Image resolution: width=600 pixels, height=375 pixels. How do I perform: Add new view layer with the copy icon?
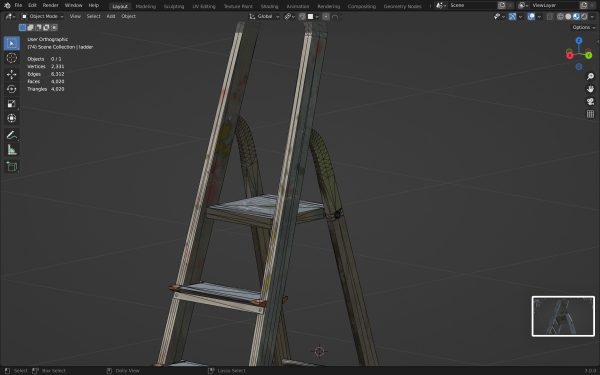(584, 5)
